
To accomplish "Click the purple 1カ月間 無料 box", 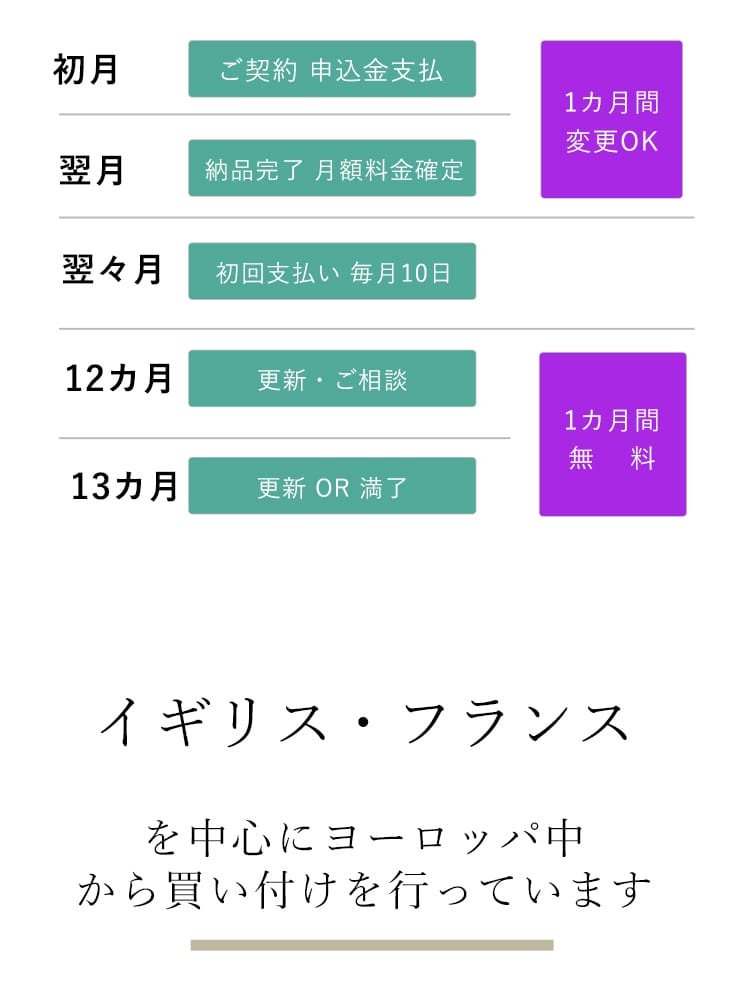I will point(612,434).
